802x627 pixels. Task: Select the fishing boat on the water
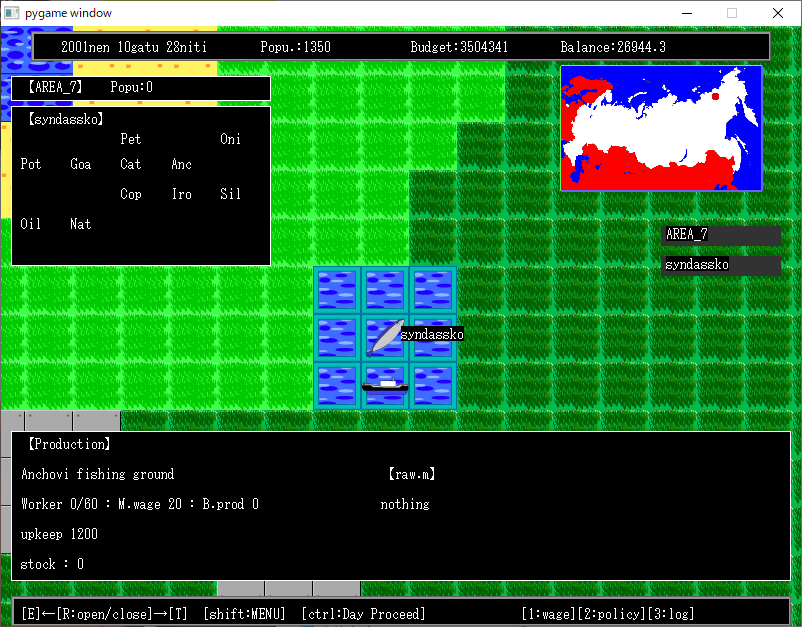[x=385, y=385]
